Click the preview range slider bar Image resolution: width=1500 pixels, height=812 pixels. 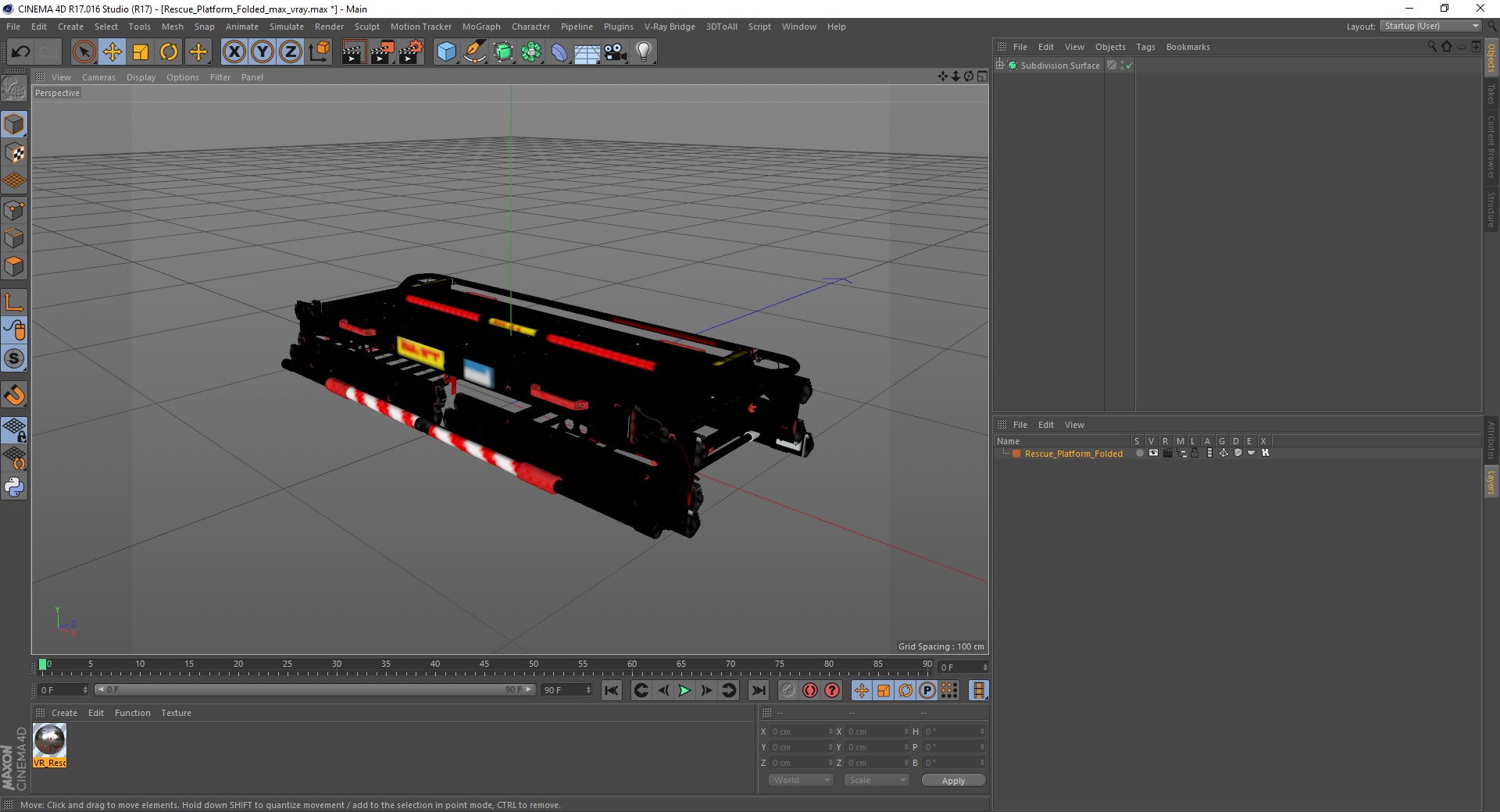click(x=314, y=690)
